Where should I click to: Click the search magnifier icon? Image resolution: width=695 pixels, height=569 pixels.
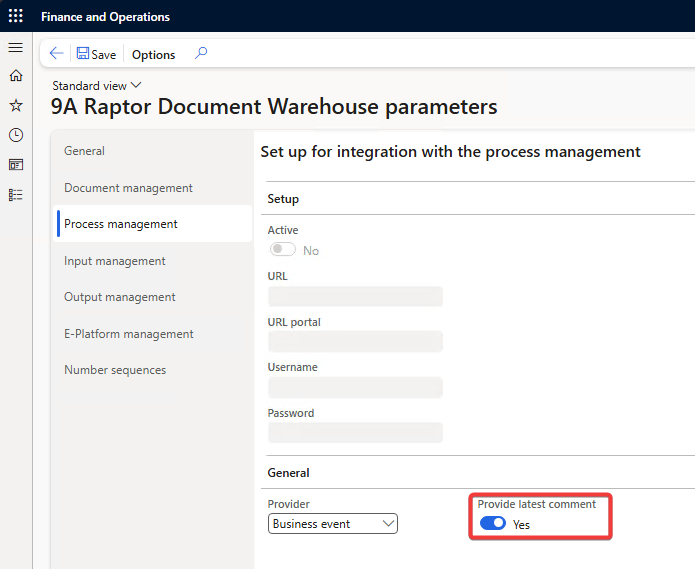tap(201, 54)
